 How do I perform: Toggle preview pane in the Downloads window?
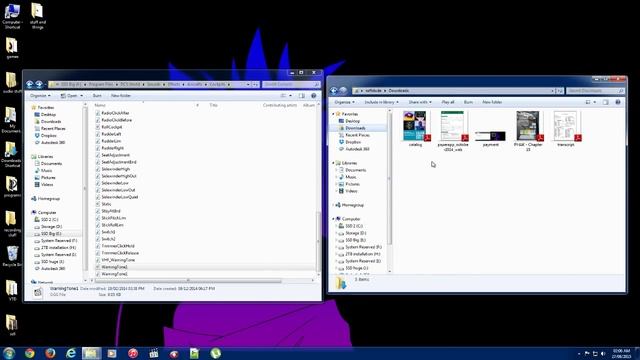click(606, 102)
